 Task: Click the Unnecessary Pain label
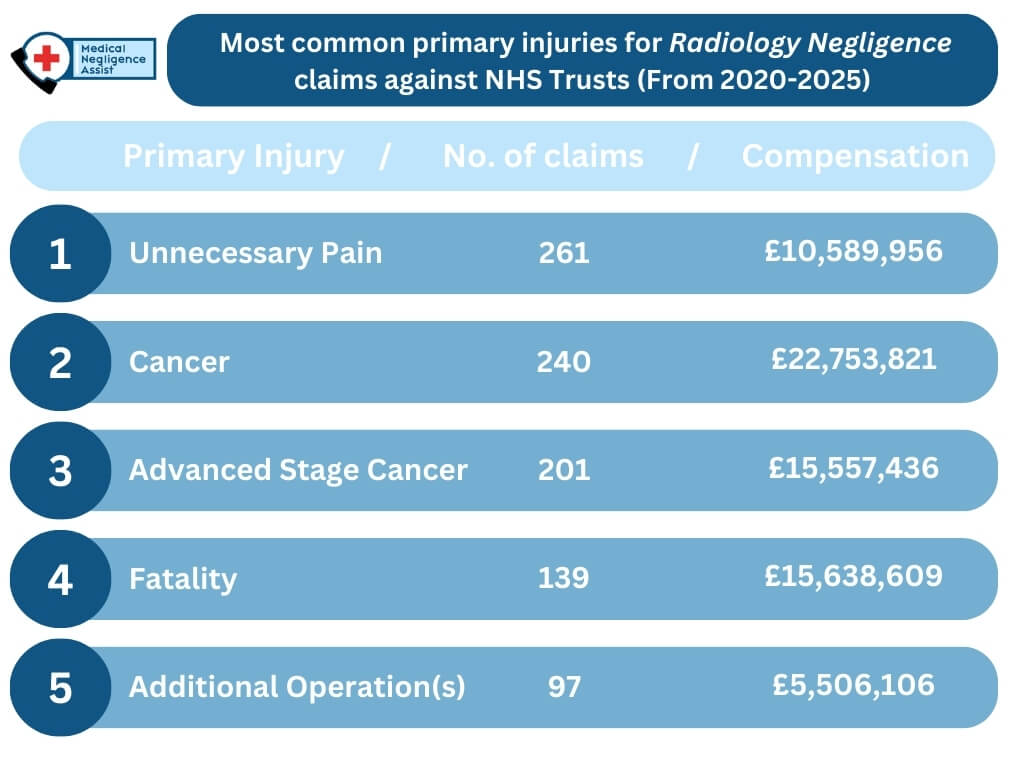tap(255, 253)
